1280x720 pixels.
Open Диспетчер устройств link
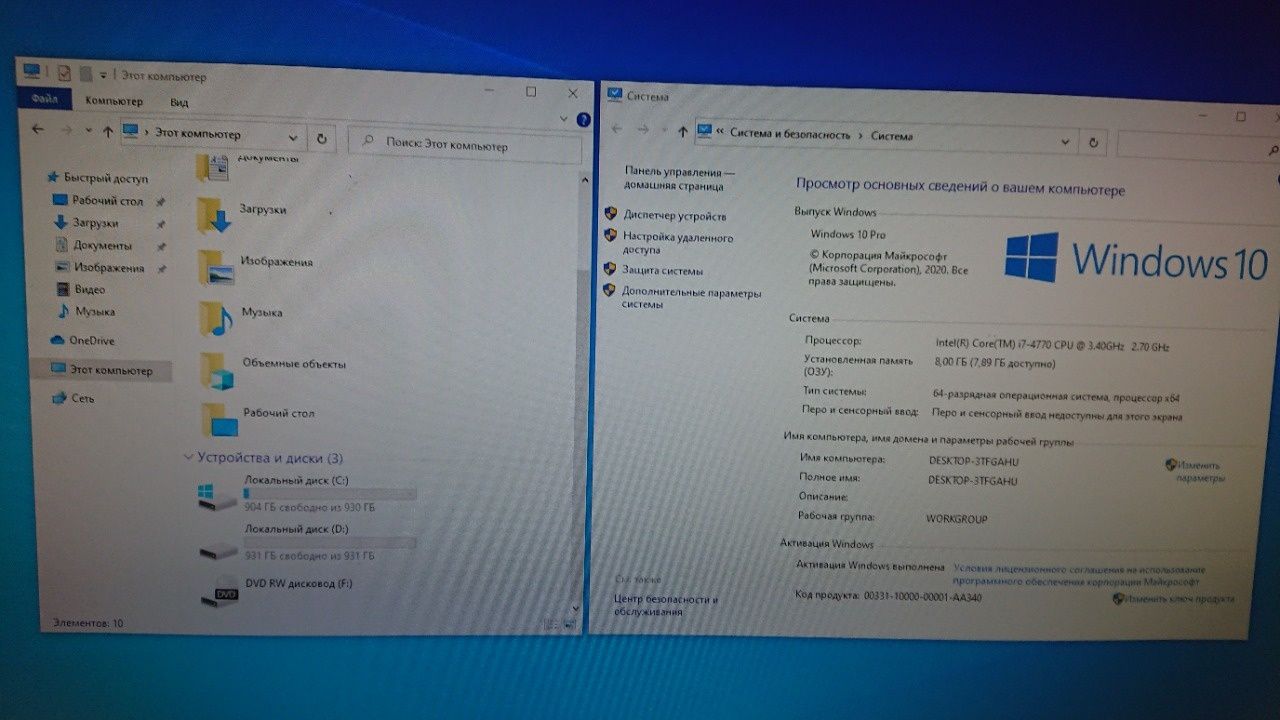pyautogui.click(x=675, y=216)
